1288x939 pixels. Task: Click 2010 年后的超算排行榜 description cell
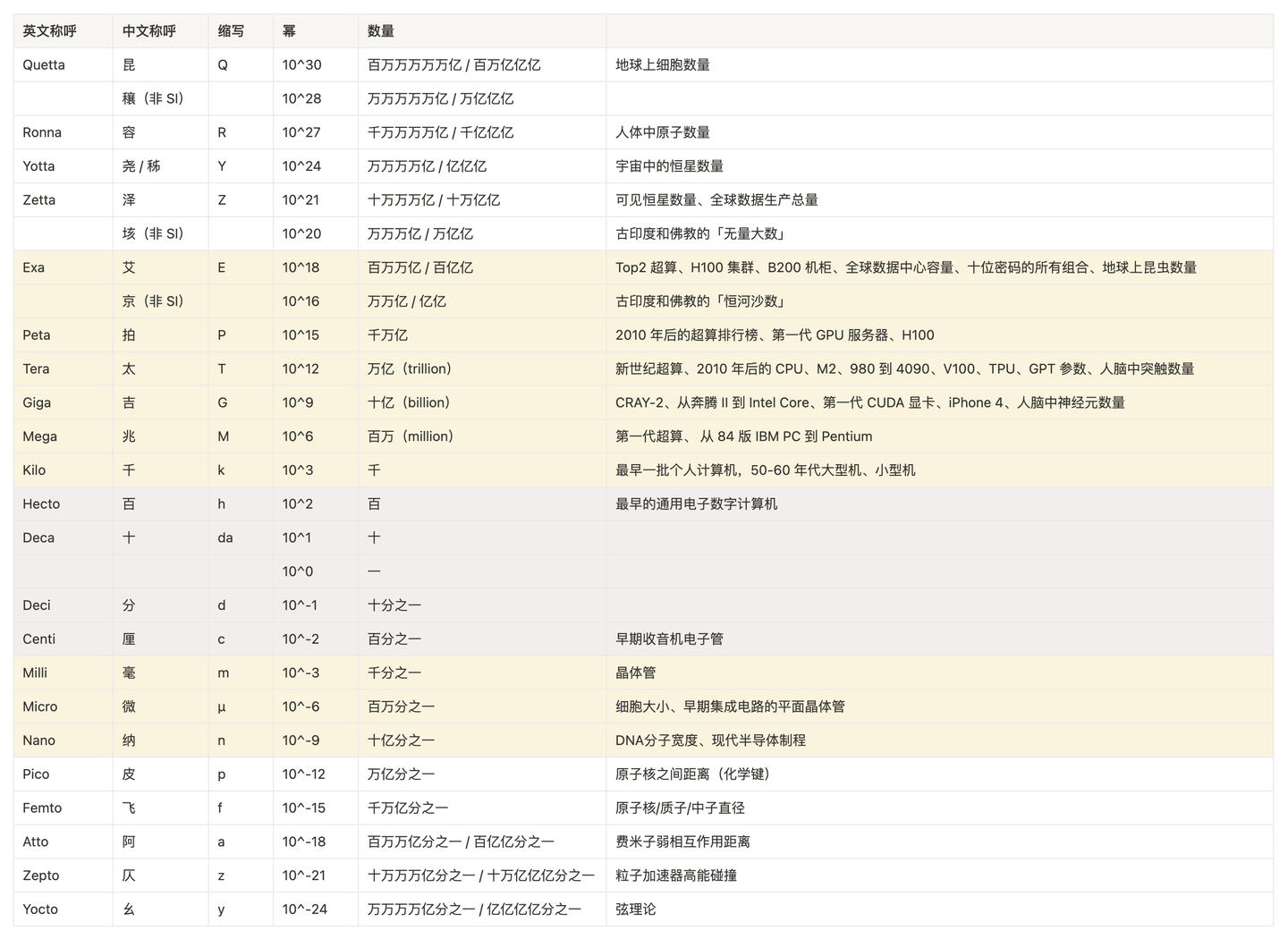point(939,335)
